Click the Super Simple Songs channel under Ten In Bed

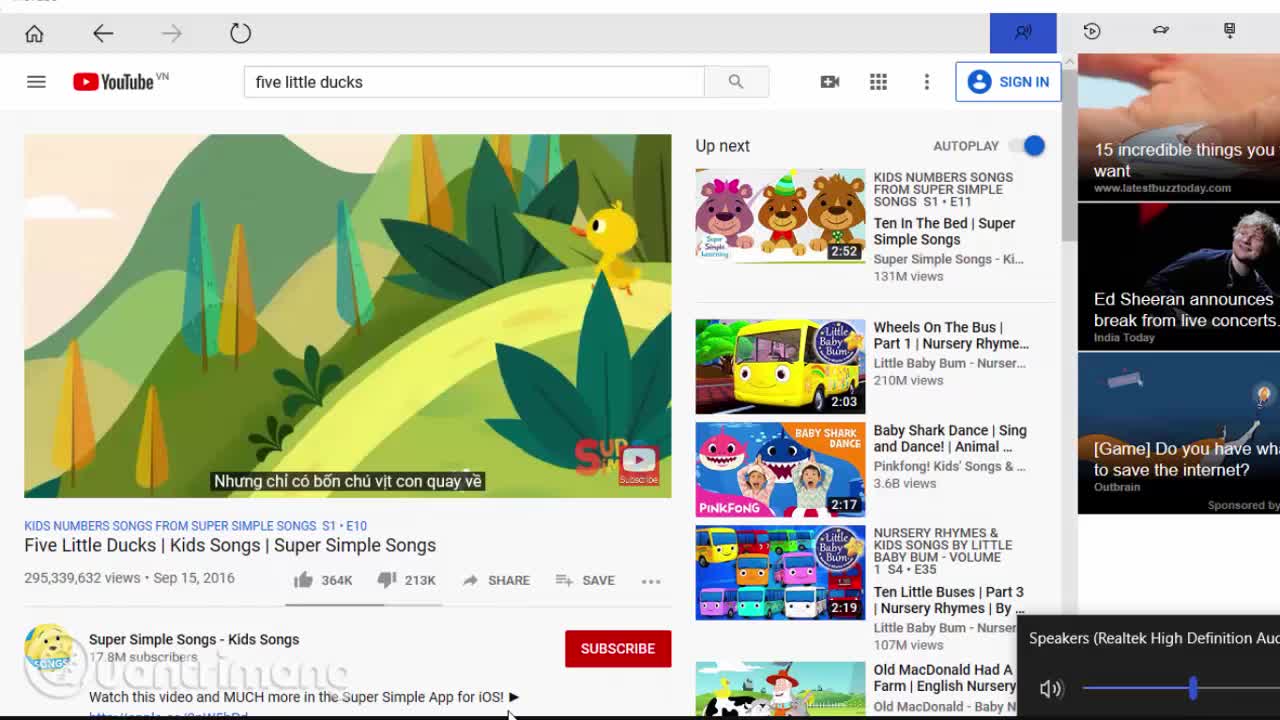(948, 259)
